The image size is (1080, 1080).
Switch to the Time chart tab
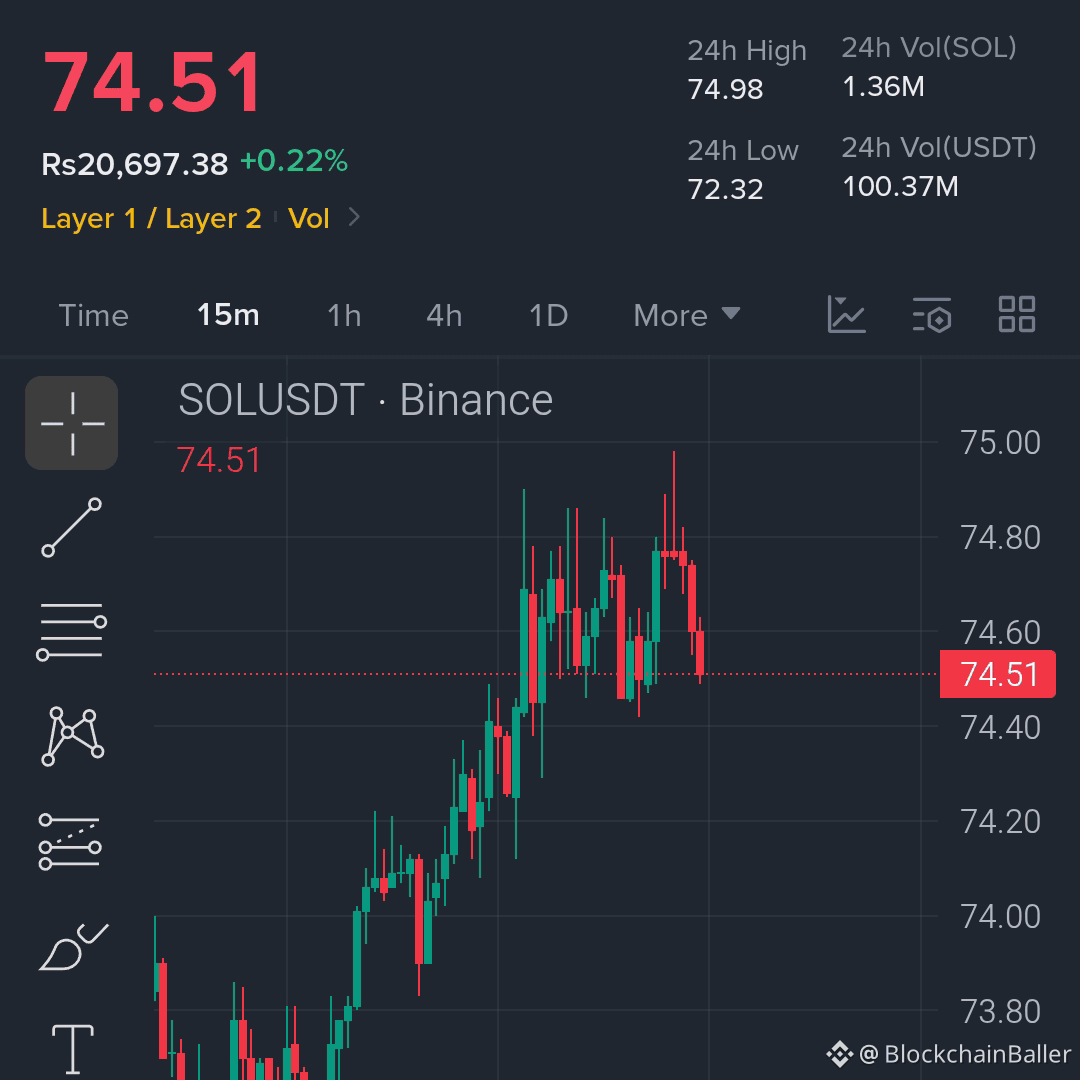point(94,315)
